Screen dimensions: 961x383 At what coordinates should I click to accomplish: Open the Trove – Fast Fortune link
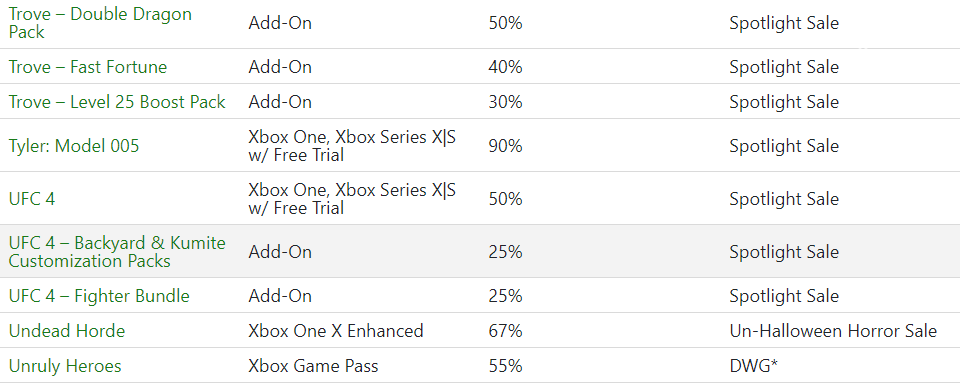click(x=88, y=67)
